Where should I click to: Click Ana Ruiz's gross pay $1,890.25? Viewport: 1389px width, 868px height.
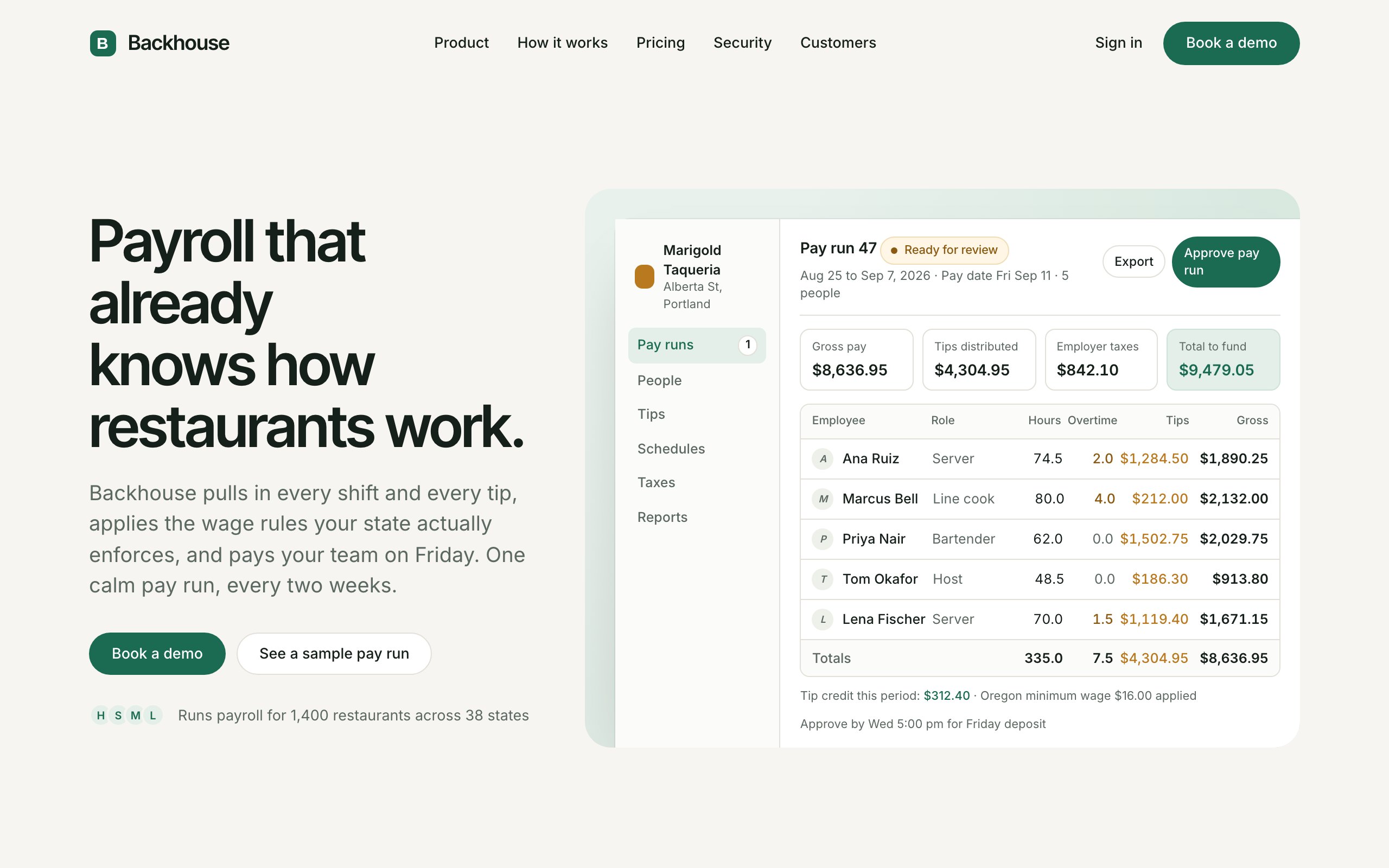(x=1234, y=459)
